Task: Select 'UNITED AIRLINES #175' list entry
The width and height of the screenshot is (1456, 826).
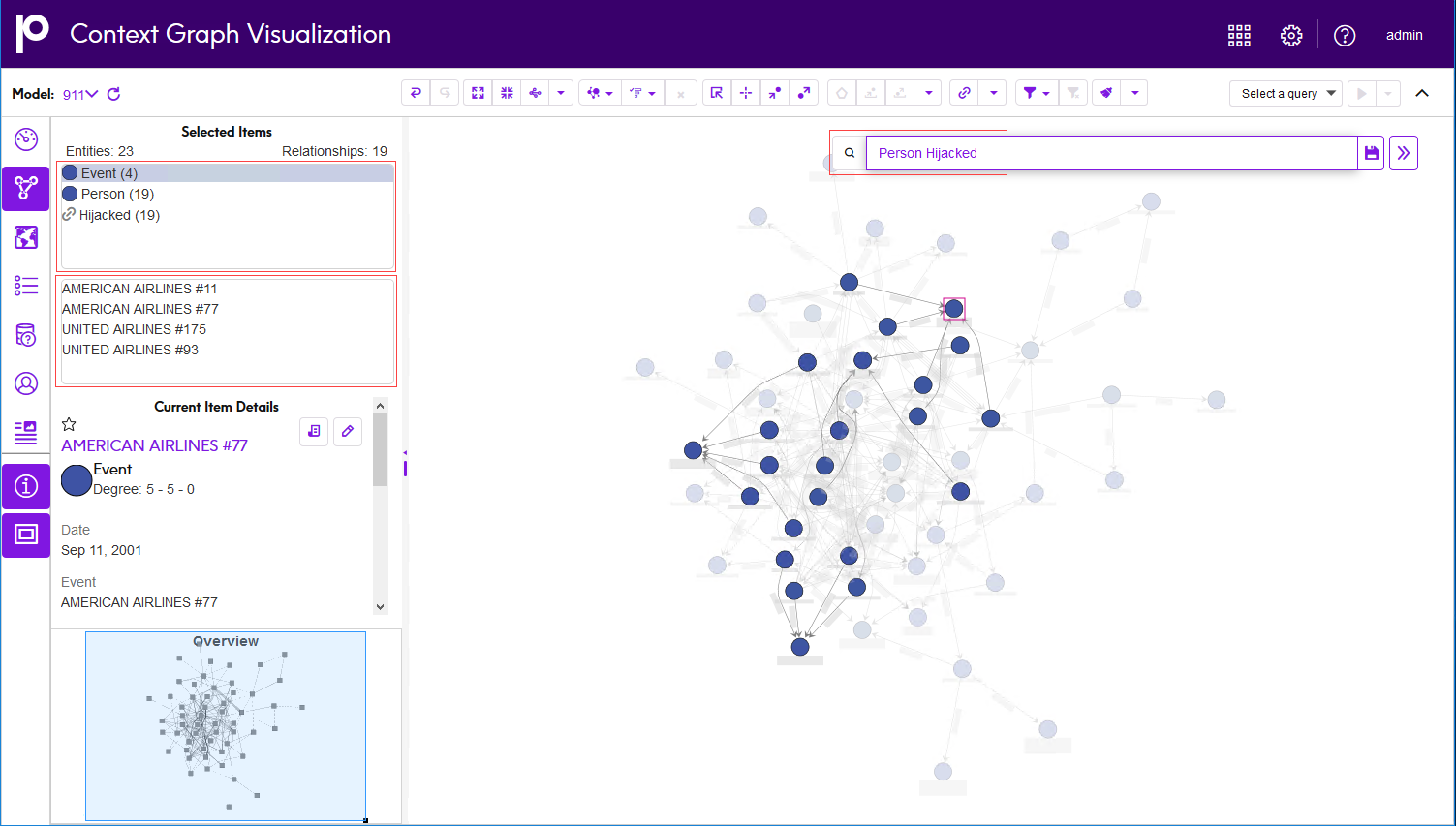Action: (x=134, y=329)
